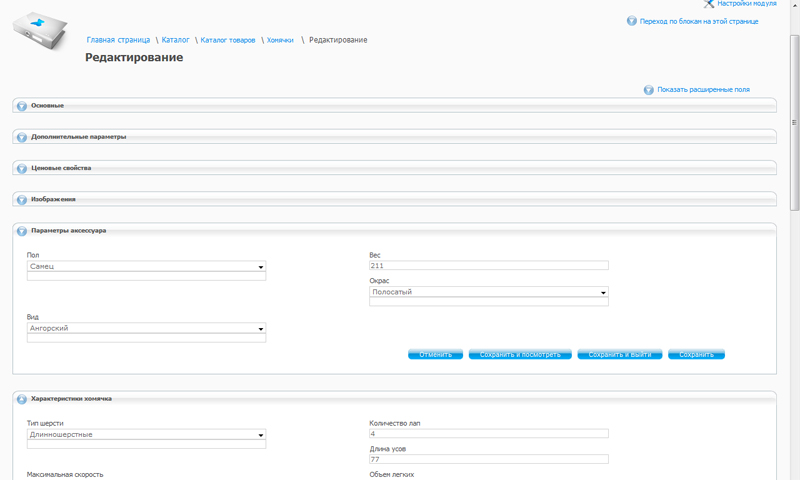The width and height of the screenshot is (800, 480).
Task: Click the round icon of Основные section
Action: point(22,106)
